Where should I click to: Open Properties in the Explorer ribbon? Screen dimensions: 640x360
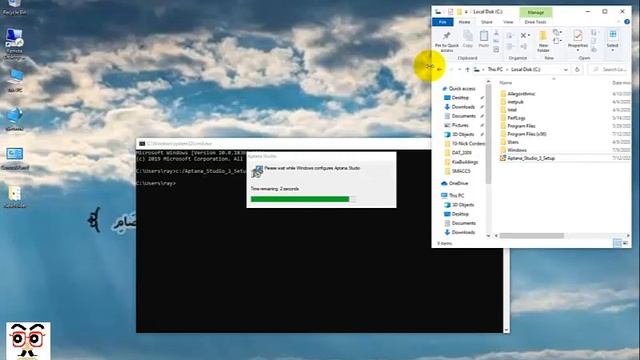point(578,39)
